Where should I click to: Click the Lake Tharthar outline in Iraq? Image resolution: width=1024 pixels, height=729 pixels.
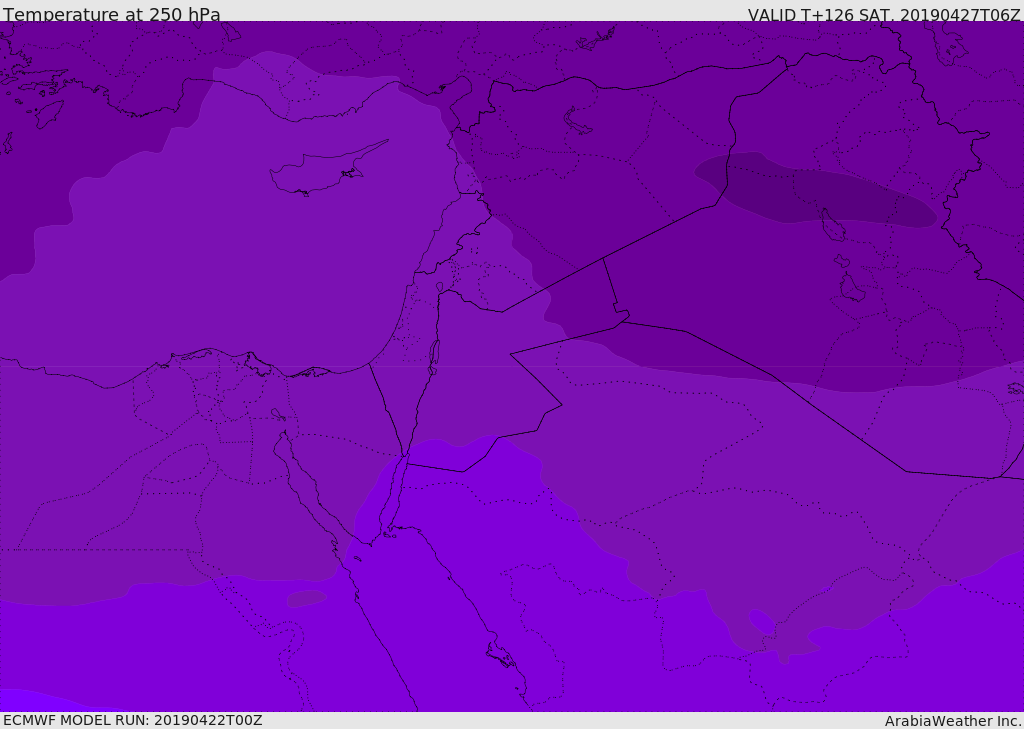click(x=833, y=226)
